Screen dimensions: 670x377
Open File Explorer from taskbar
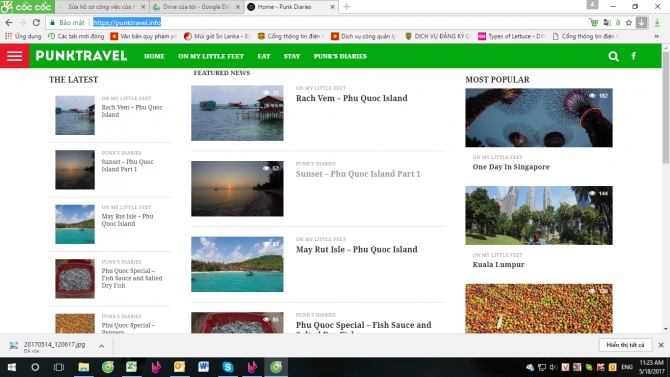83,367
